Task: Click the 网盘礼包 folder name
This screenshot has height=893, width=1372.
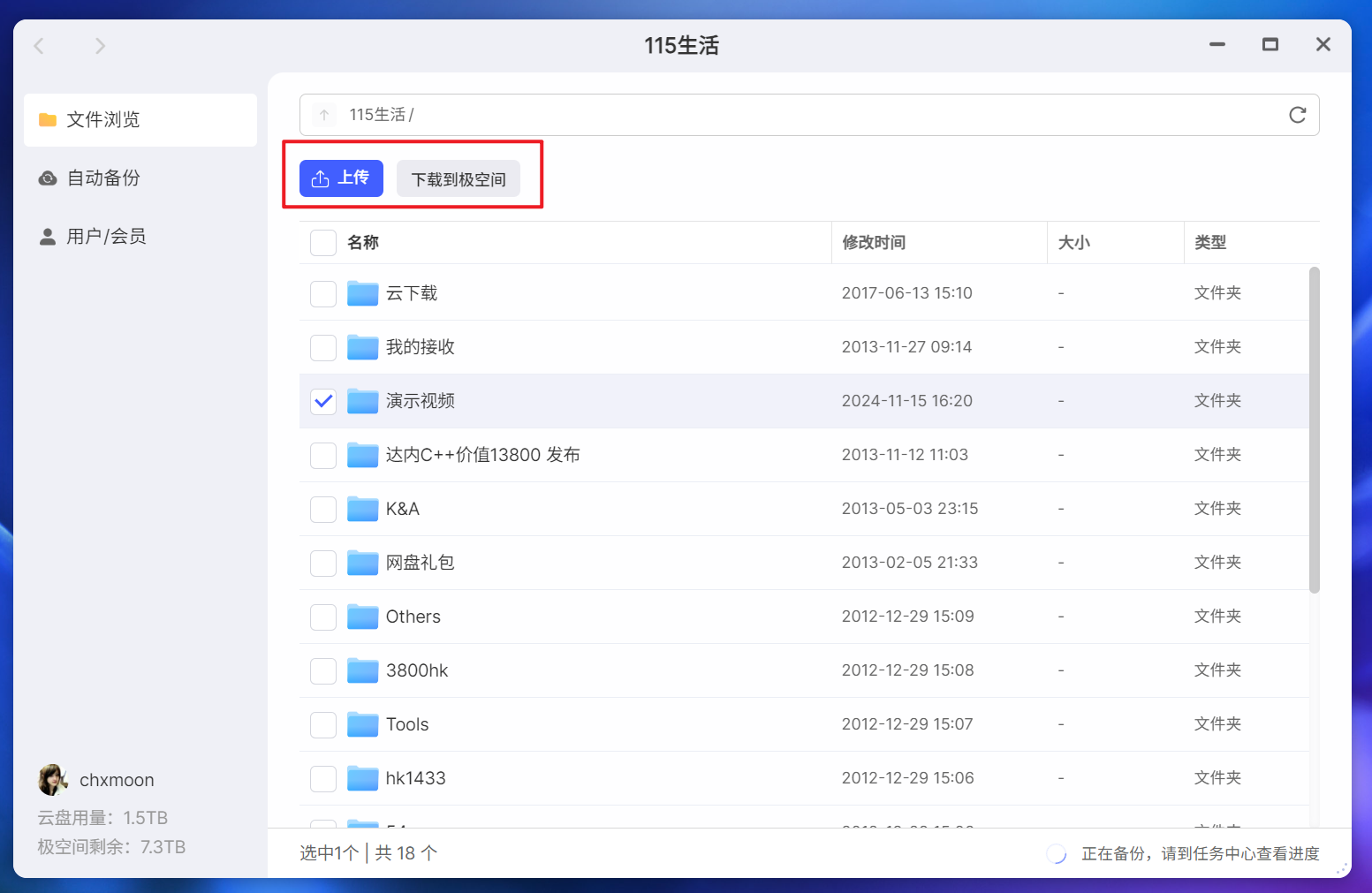Action: click(x=421, y=563)
